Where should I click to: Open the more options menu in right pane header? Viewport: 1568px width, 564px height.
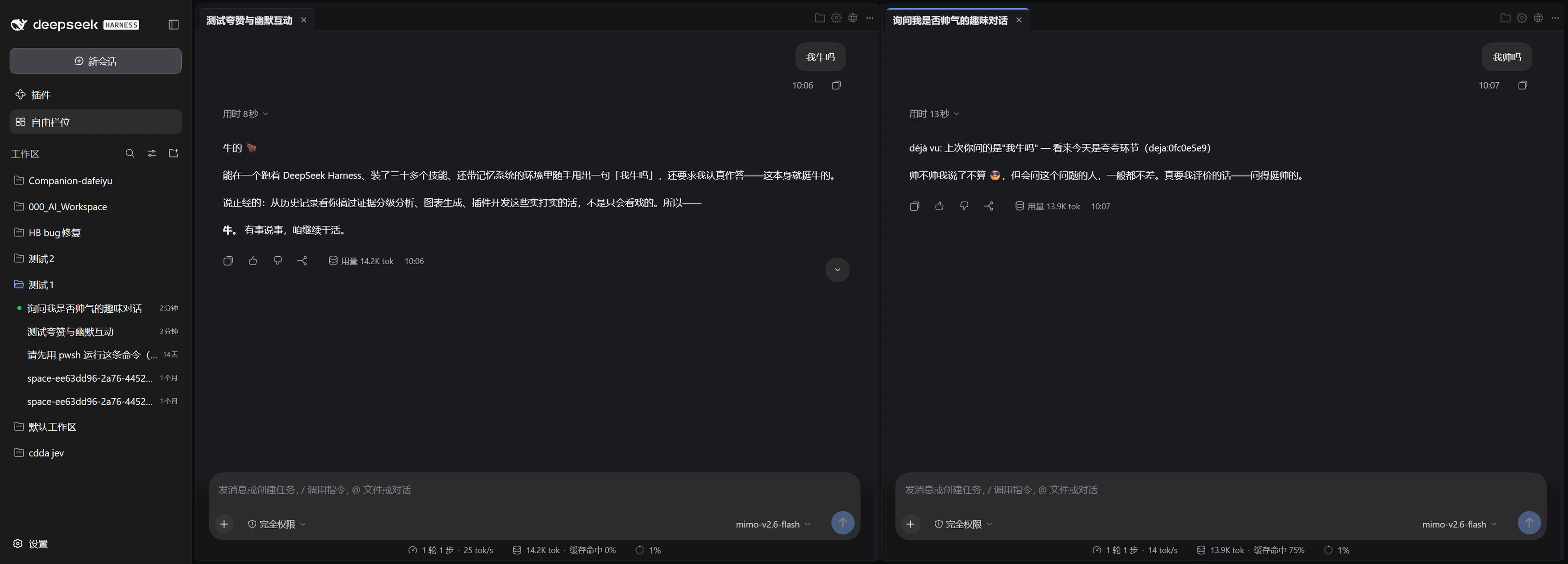pos(1555,17)
